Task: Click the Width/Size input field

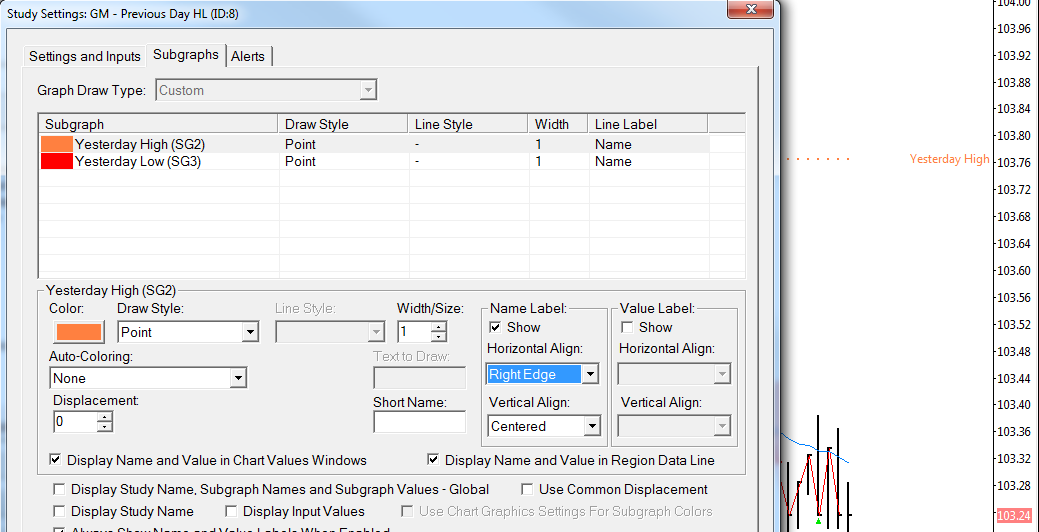Action: click(414, 331)
